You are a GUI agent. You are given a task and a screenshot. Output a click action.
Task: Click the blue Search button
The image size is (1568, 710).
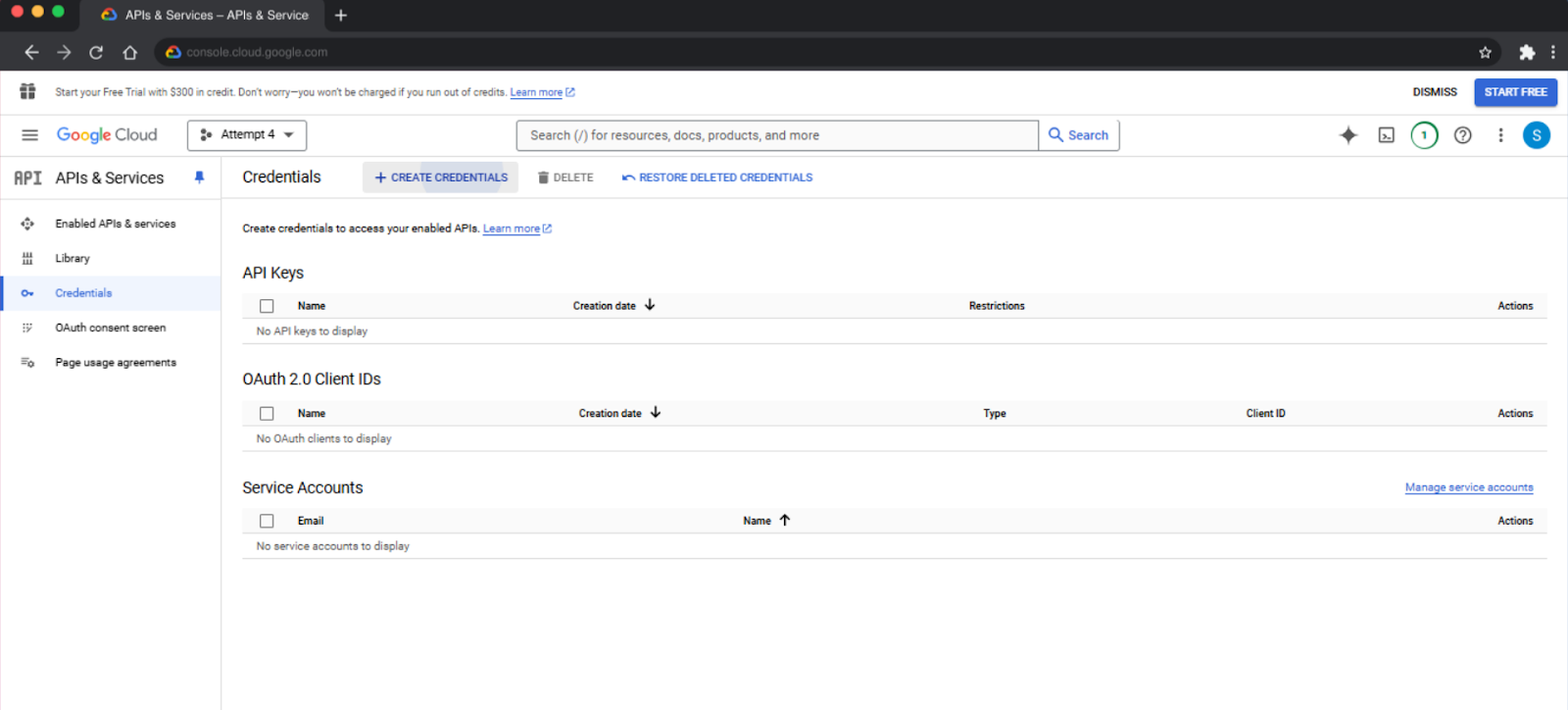coord(1079,135)
